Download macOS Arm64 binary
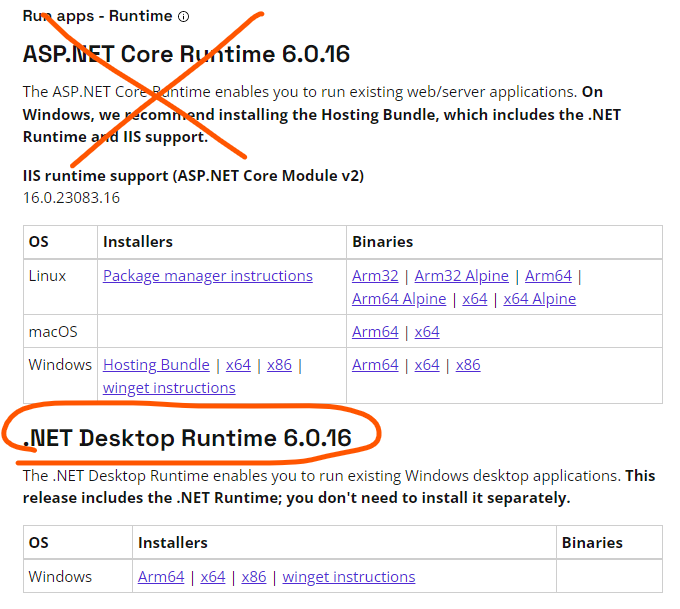Viewport: 680px width, 609px height. pos(375,332)
